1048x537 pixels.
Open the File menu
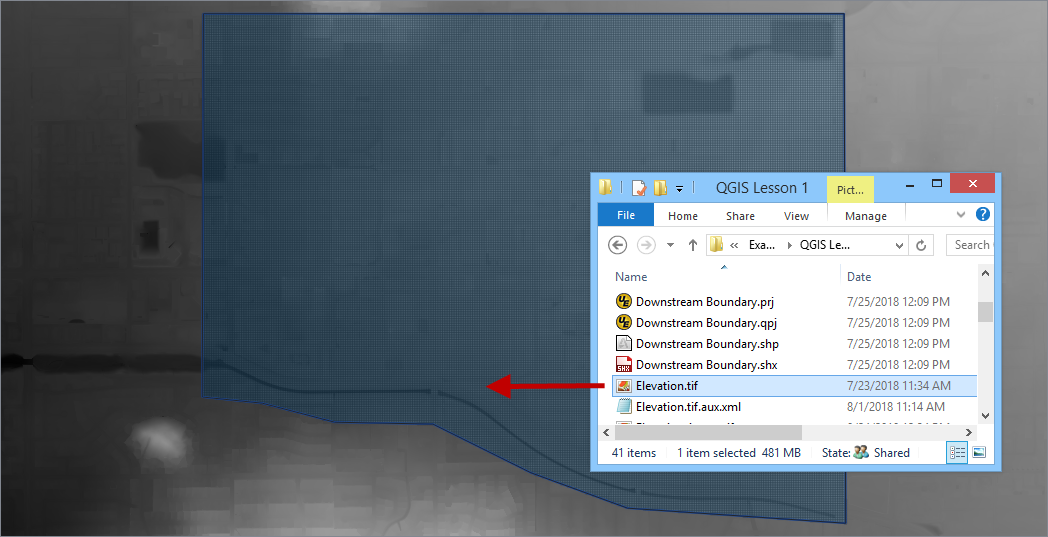(626, 215)
